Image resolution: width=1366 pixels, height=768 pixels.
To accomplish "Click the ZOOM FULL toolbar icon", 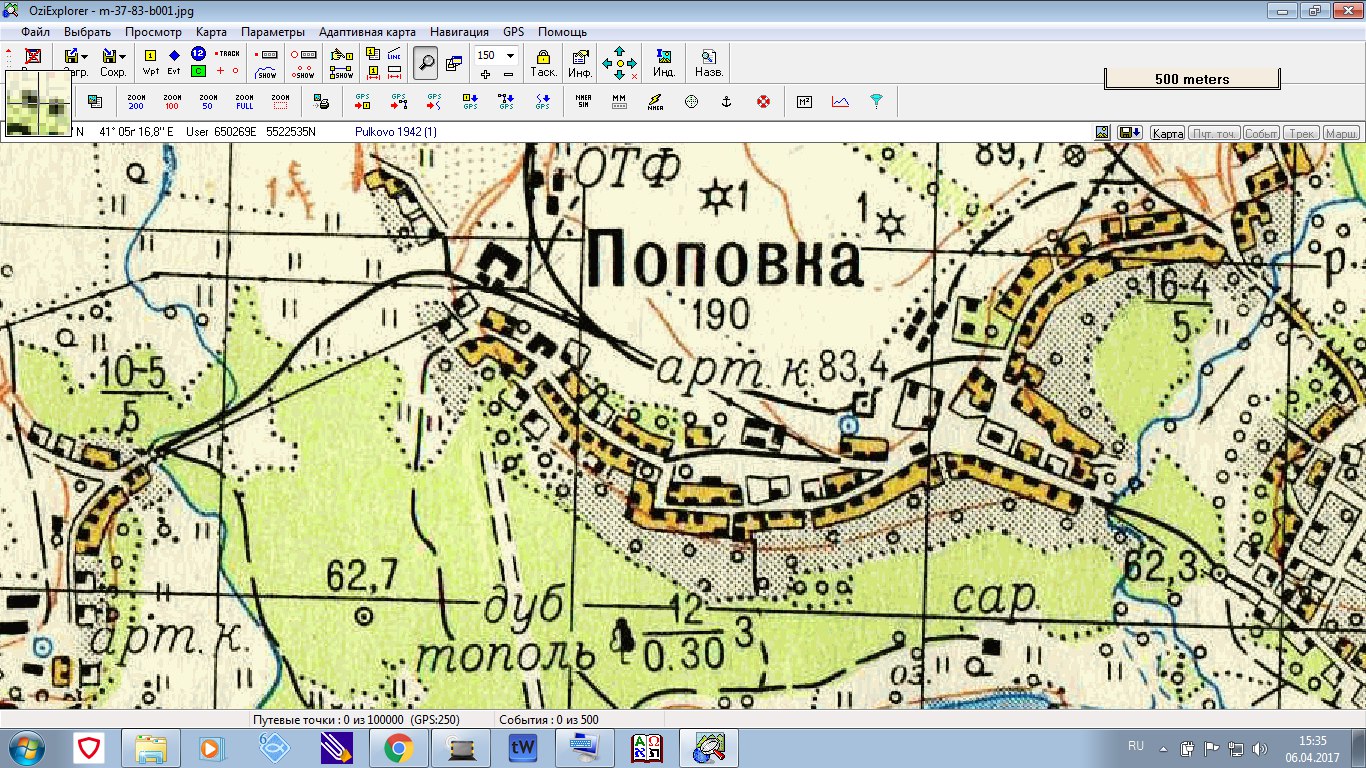I will [244, 101].
